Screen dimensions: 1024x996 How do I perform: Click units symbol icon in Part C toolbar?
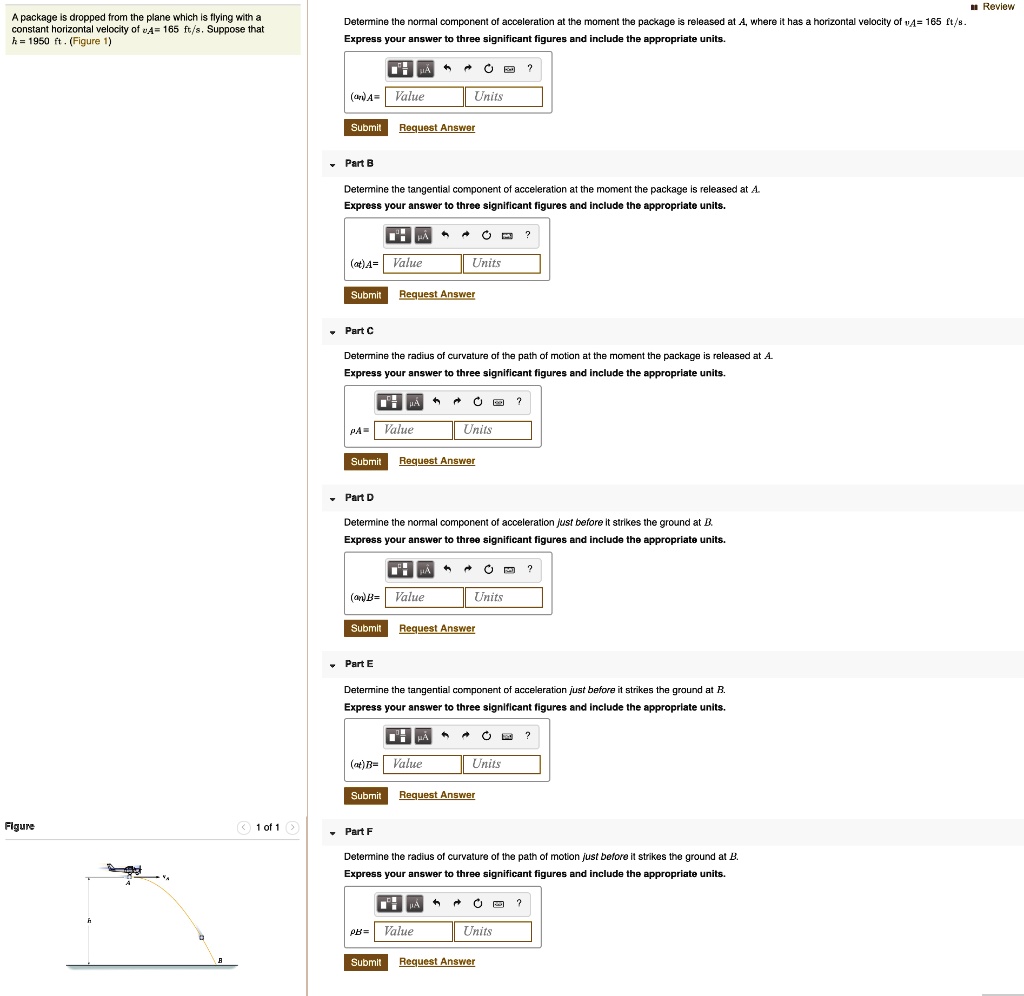(x=415, y=402)
